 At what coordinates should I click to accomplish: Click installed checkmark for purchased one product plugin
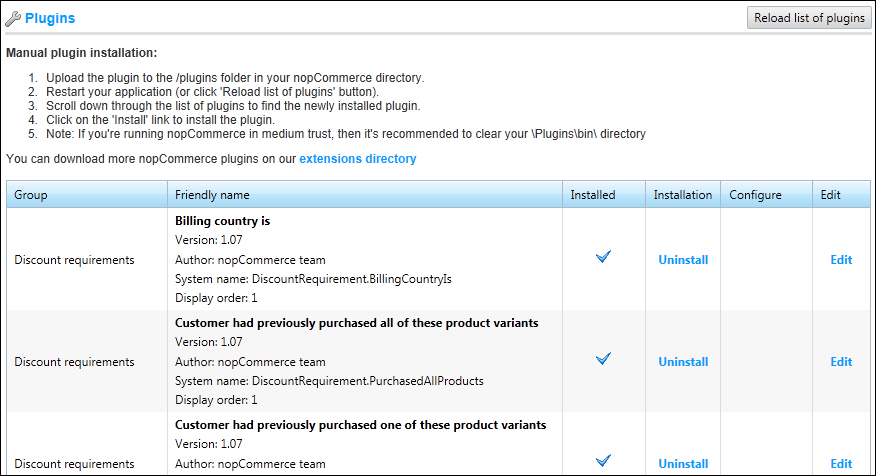[x=603, y=461]
